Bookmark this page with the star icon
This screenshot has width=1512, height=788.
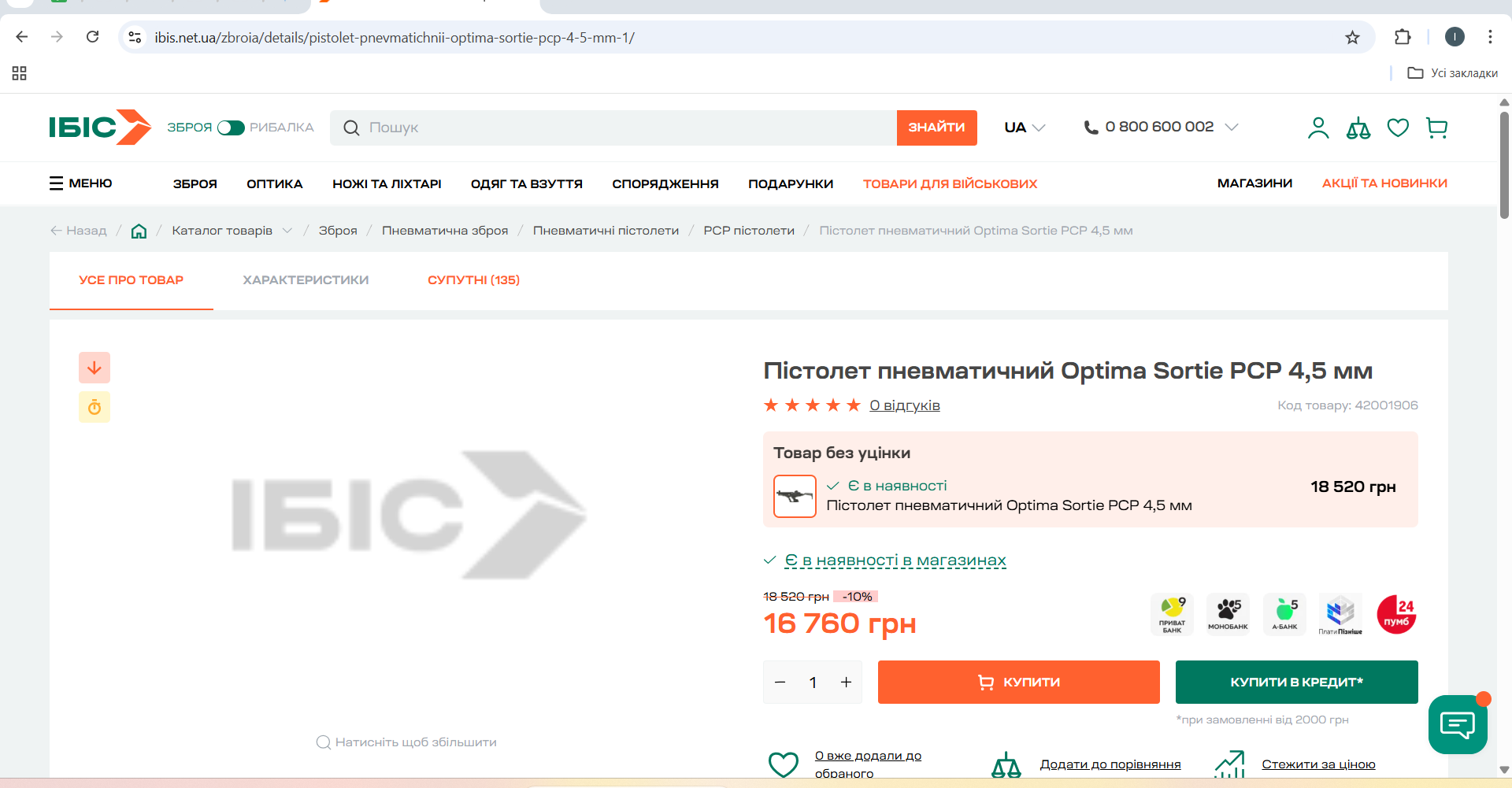[1352, 37]
